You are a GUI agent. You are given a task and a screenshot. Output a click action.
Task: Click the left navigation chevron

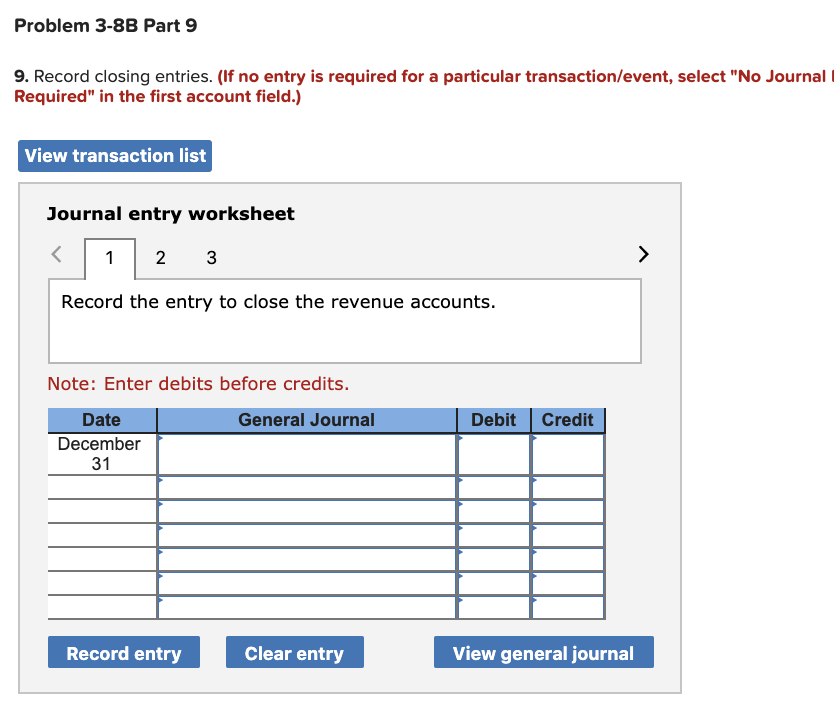tap(57, 254)
